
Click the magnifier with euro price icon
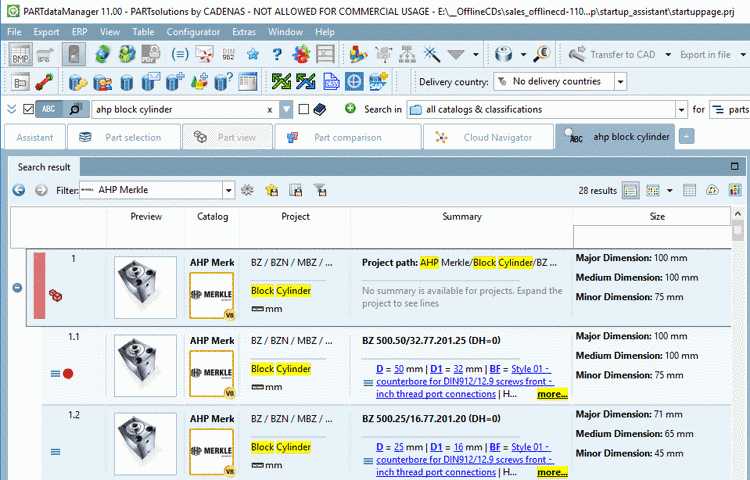click(542, 54)
